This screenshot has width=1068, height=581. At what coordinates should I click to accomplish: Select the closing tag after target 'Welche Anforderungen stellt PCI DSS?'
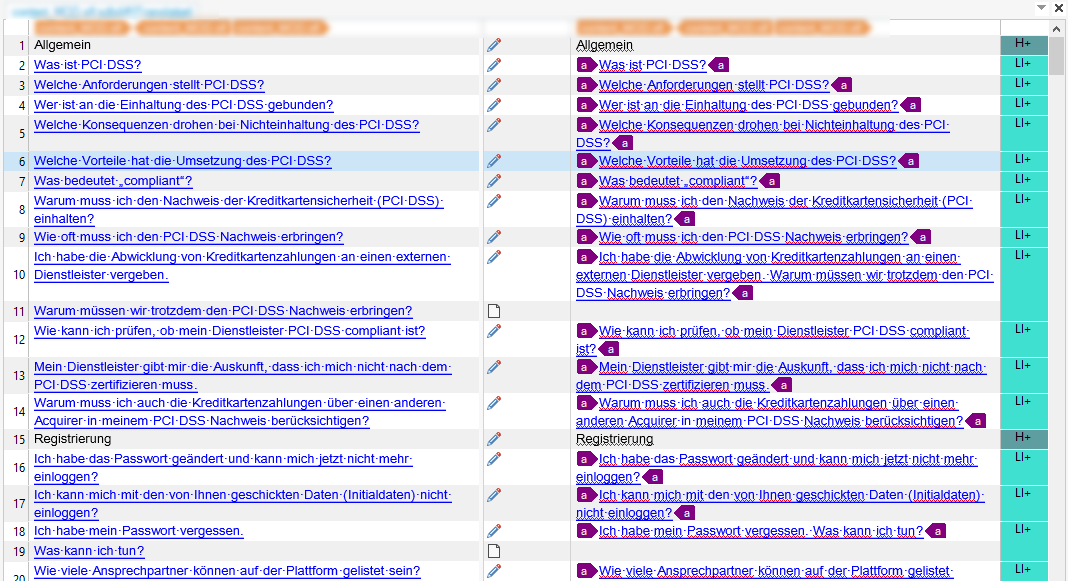843,85
